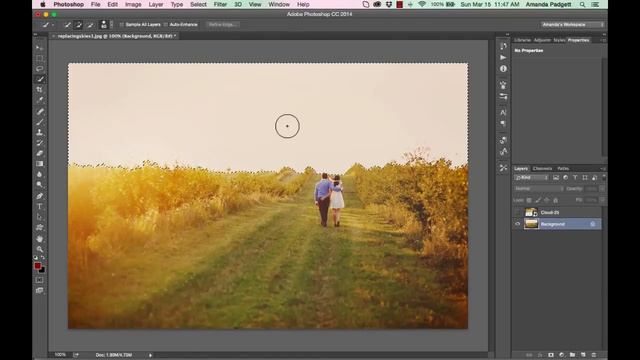Open the Paragraph panel icon
The width and height of the screenshot is (640, 360).
[x=503, y=123]
